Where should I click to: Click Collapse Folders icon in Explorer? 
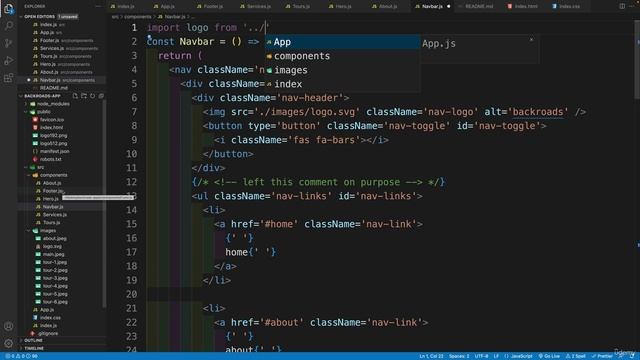(x=101, y=96)
